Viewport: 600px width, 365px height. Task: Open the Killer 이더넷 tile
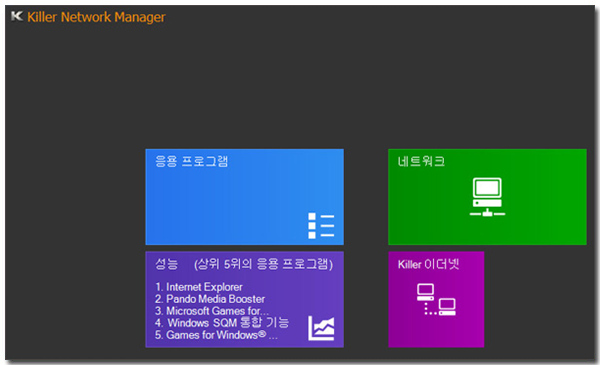[x=436, y=299]
